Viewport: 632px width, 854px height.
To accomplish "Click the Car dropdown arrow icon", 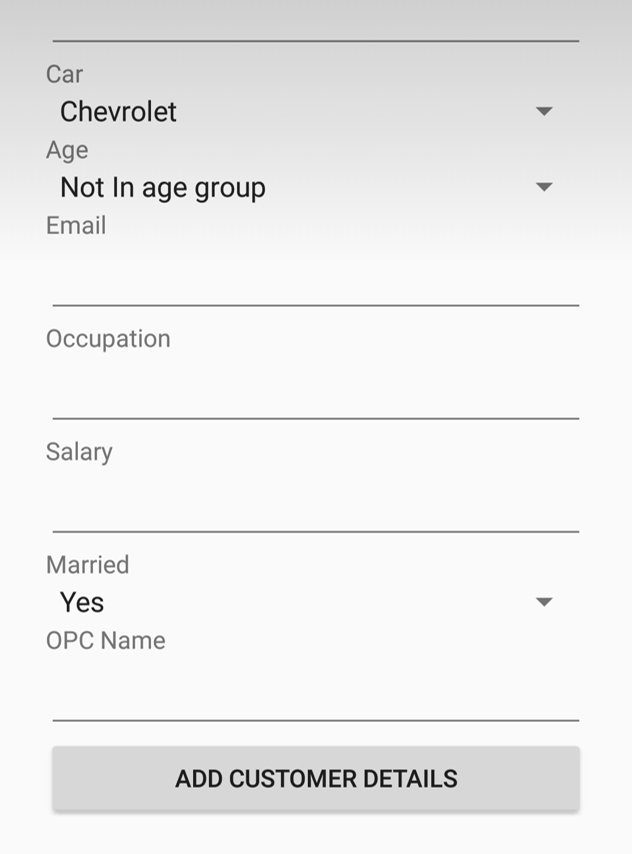I will click(544, 111).
